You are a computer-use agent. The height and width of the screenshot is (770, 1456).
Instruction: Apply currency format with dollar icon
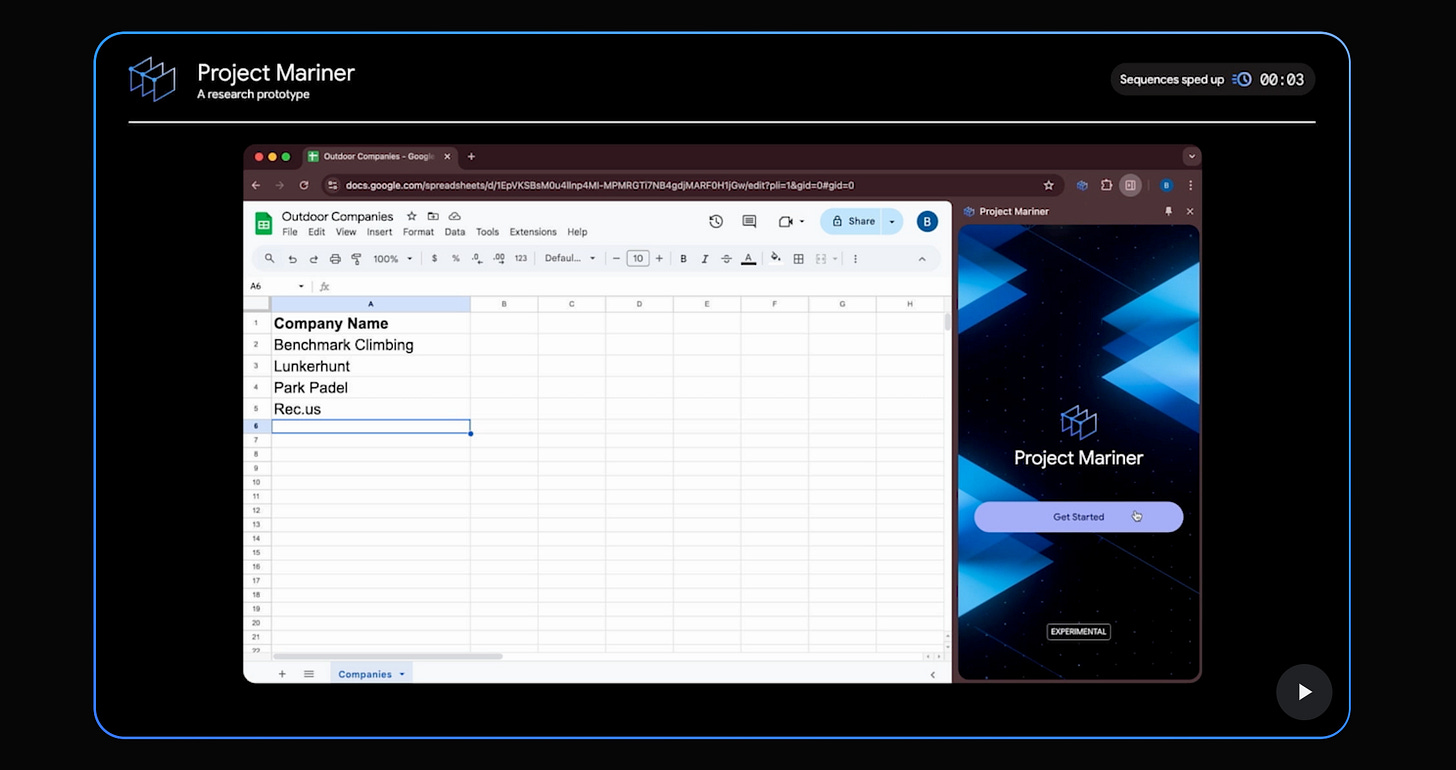pos(434,258)
